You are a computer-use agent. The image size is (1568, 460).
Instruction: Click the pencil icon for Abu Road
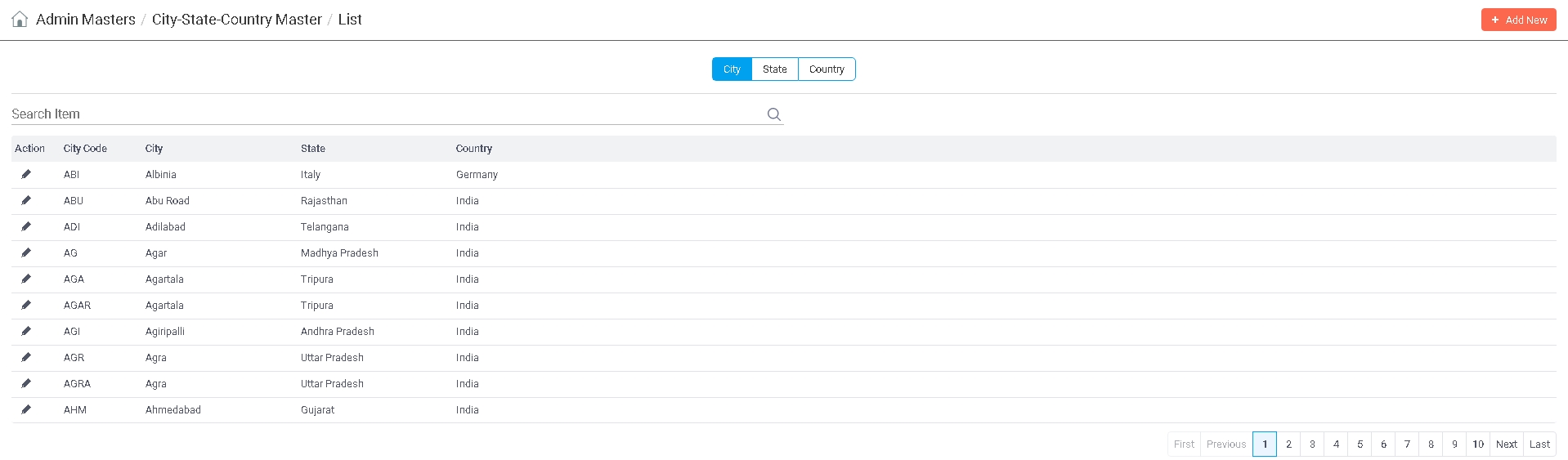coord(26,200)
